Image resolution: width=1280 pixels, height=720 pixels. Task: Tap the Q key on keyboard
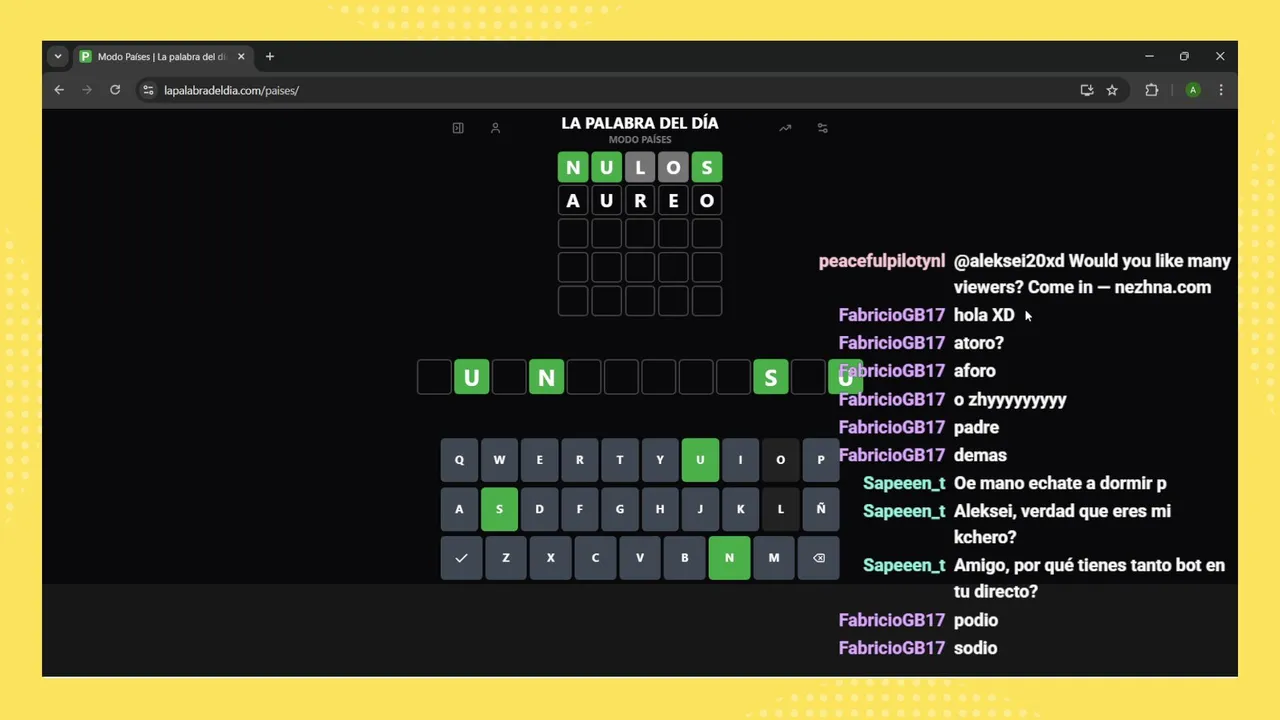click(x=459, y=460)
